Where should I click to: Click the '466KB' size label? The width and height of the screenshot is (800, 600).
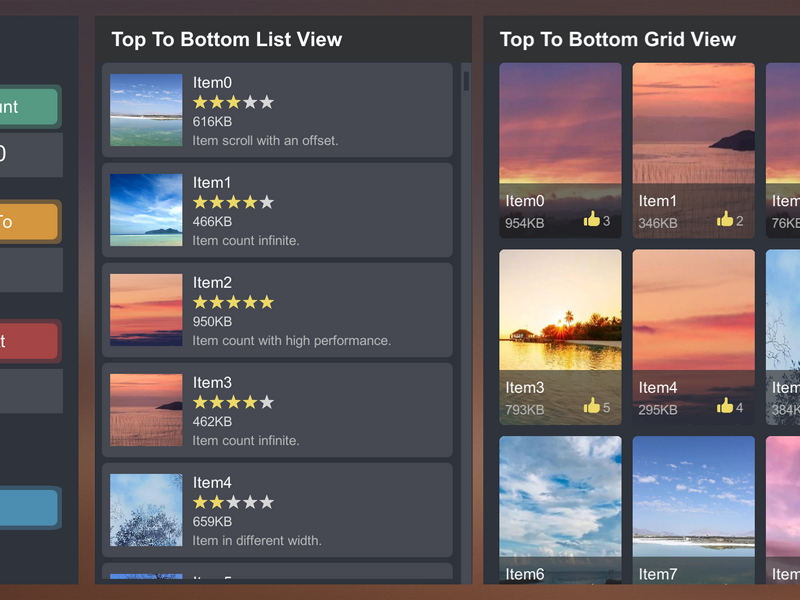212,221
